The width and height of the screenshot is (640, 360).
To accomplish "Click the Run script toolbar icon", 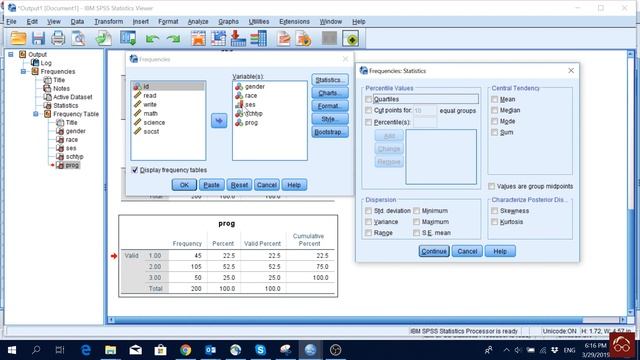I will coord(284,39).
